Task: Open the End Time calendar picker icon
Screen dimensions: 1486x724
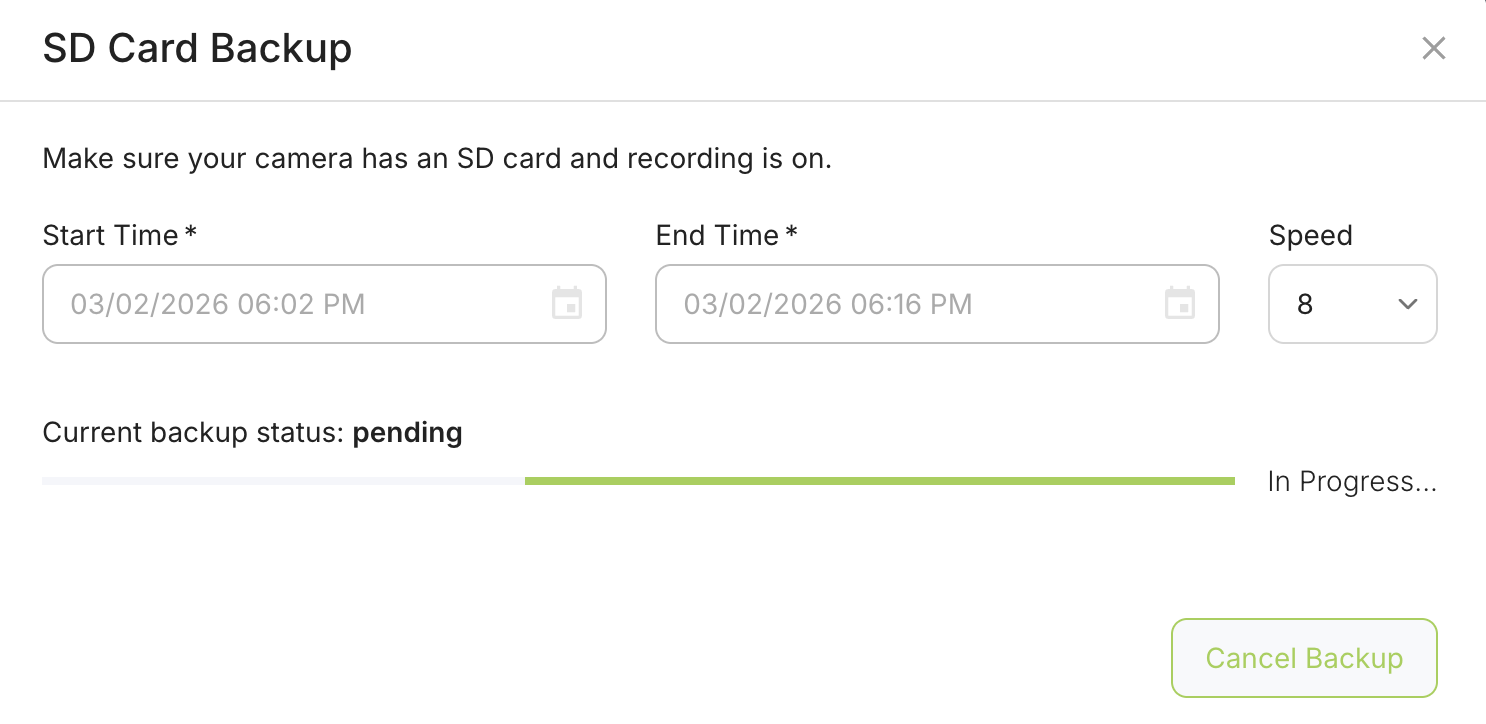Action: pos(1180,303)
